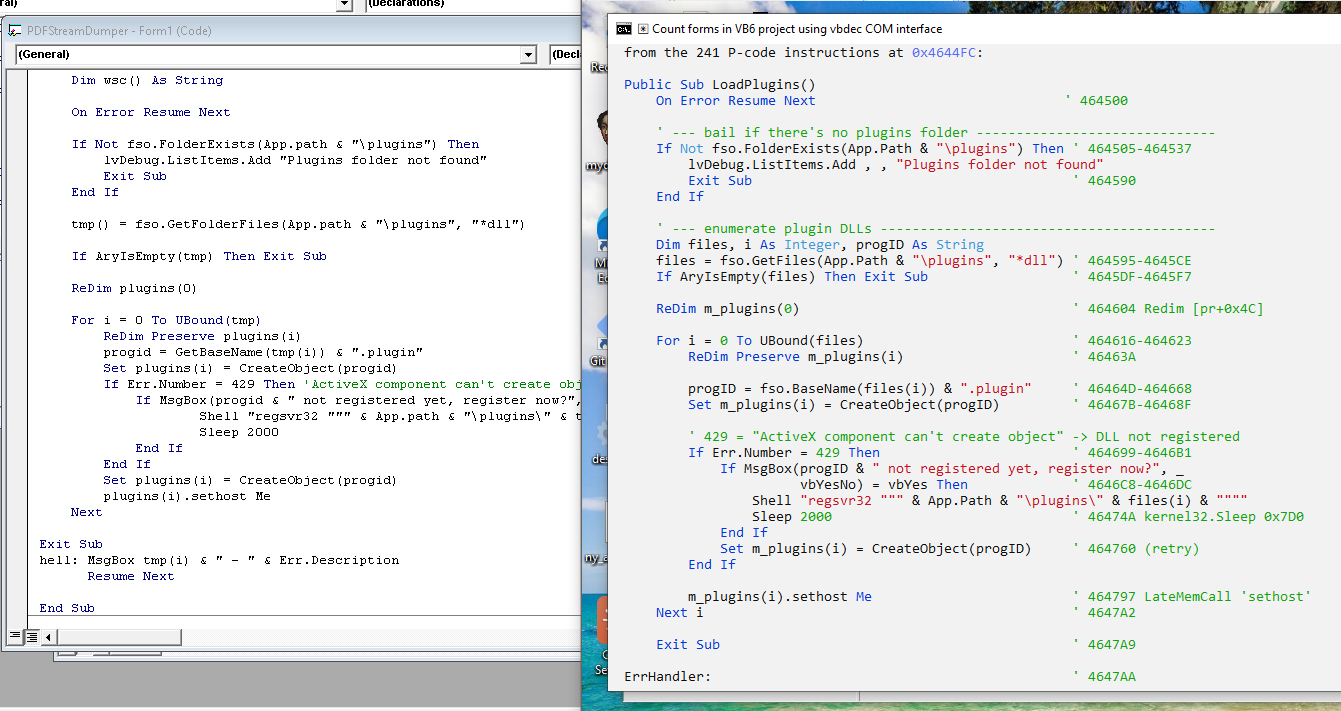The height and width of the screenshot is (711, 1341).
Task: Click the "464797 LateMemCall 'sethost'" comment
Action: [x=1192, y=596]
